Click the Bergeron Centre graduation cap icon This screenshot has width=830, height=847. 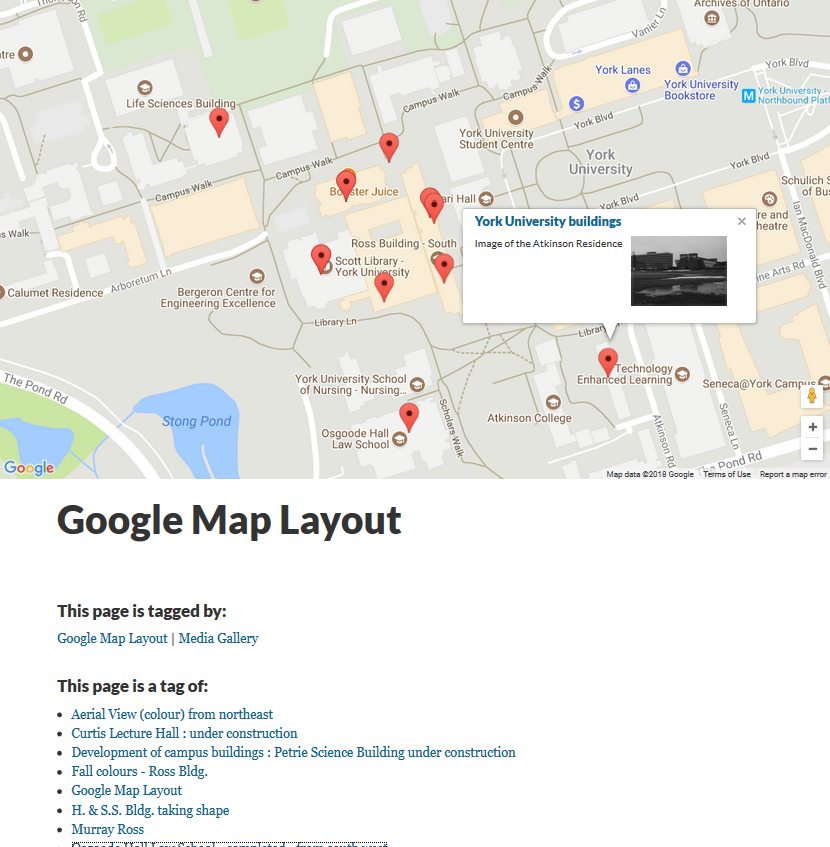click(257, 277)
